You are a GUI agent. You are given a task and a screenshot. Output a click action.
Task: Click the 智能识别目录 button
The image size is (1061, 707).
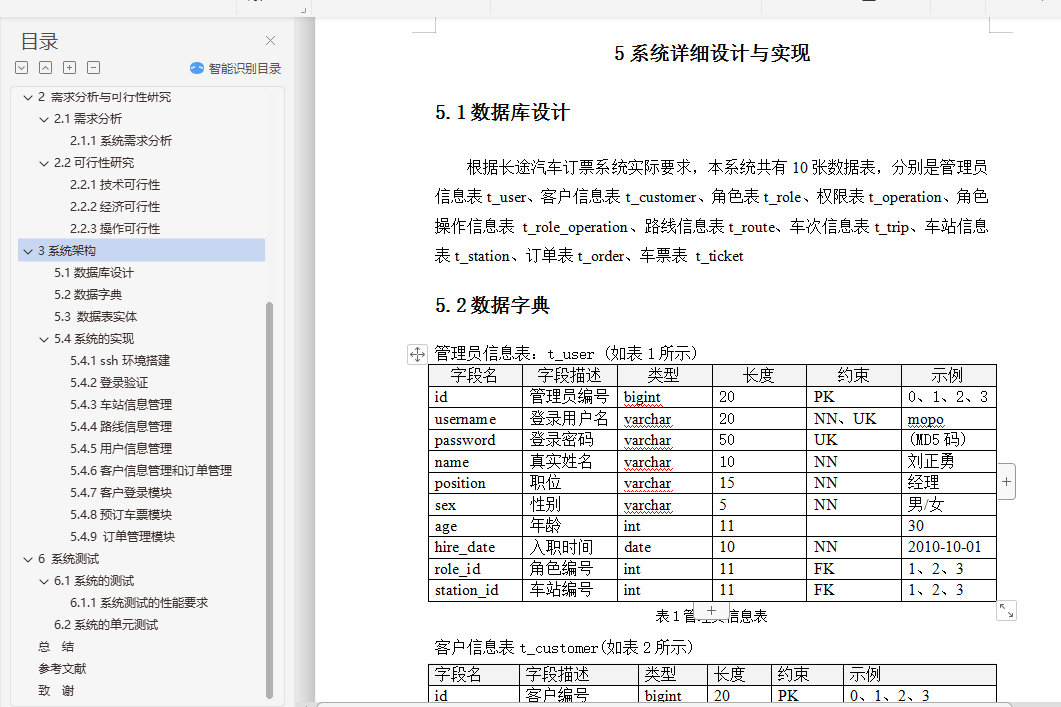click(x=235, y=68)
